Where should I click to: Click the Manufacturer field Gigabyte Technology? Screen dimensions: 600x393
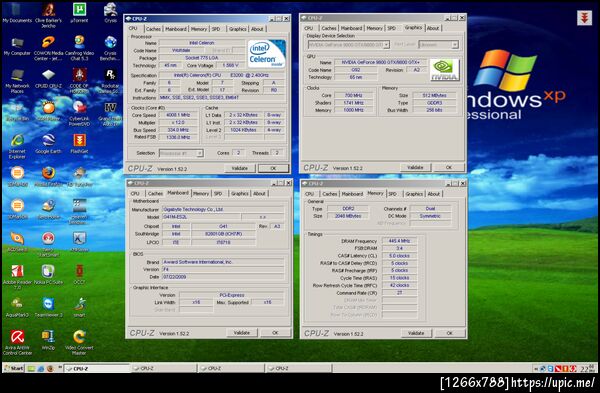point(223,209)
